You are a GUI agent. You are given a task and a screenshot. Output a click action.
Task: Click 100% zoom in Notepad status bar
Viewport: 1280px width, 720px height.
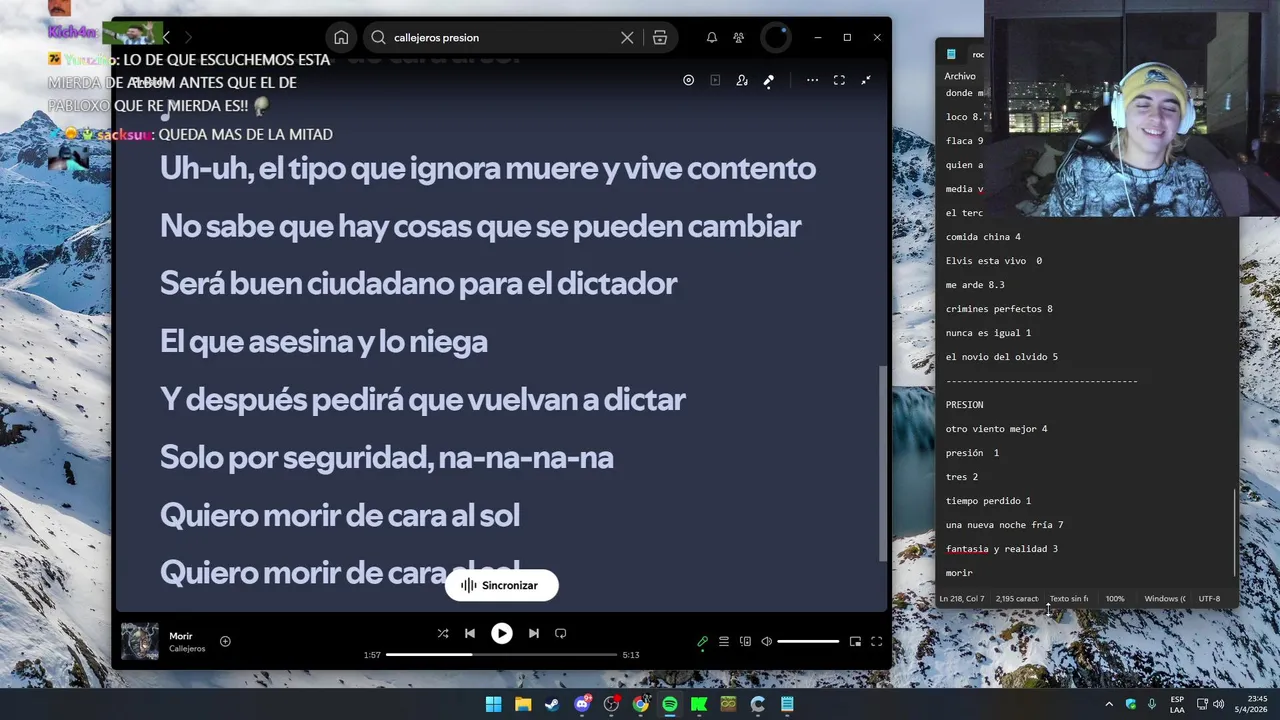coord(1114,599)
